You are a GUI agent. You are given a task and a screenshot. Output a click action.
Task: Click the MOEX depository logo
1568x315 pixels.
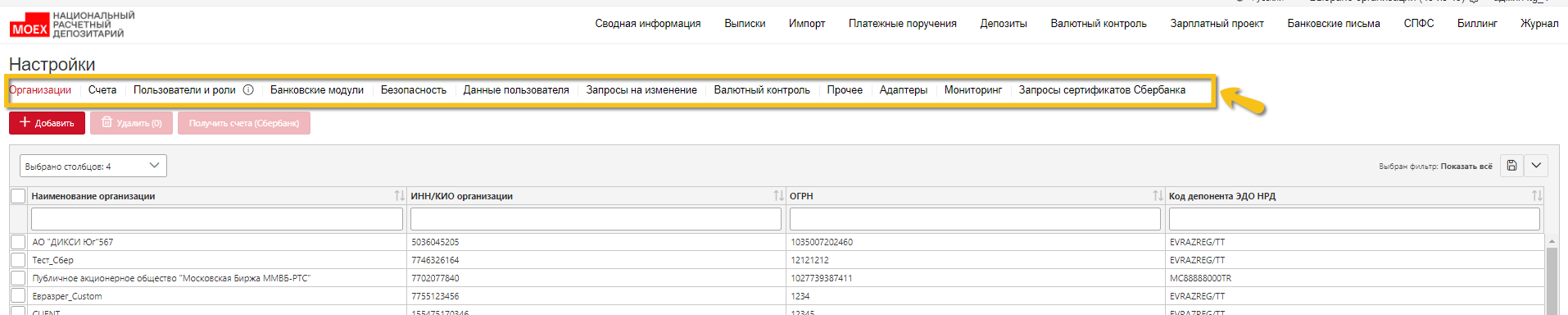(x=72, y=25)
